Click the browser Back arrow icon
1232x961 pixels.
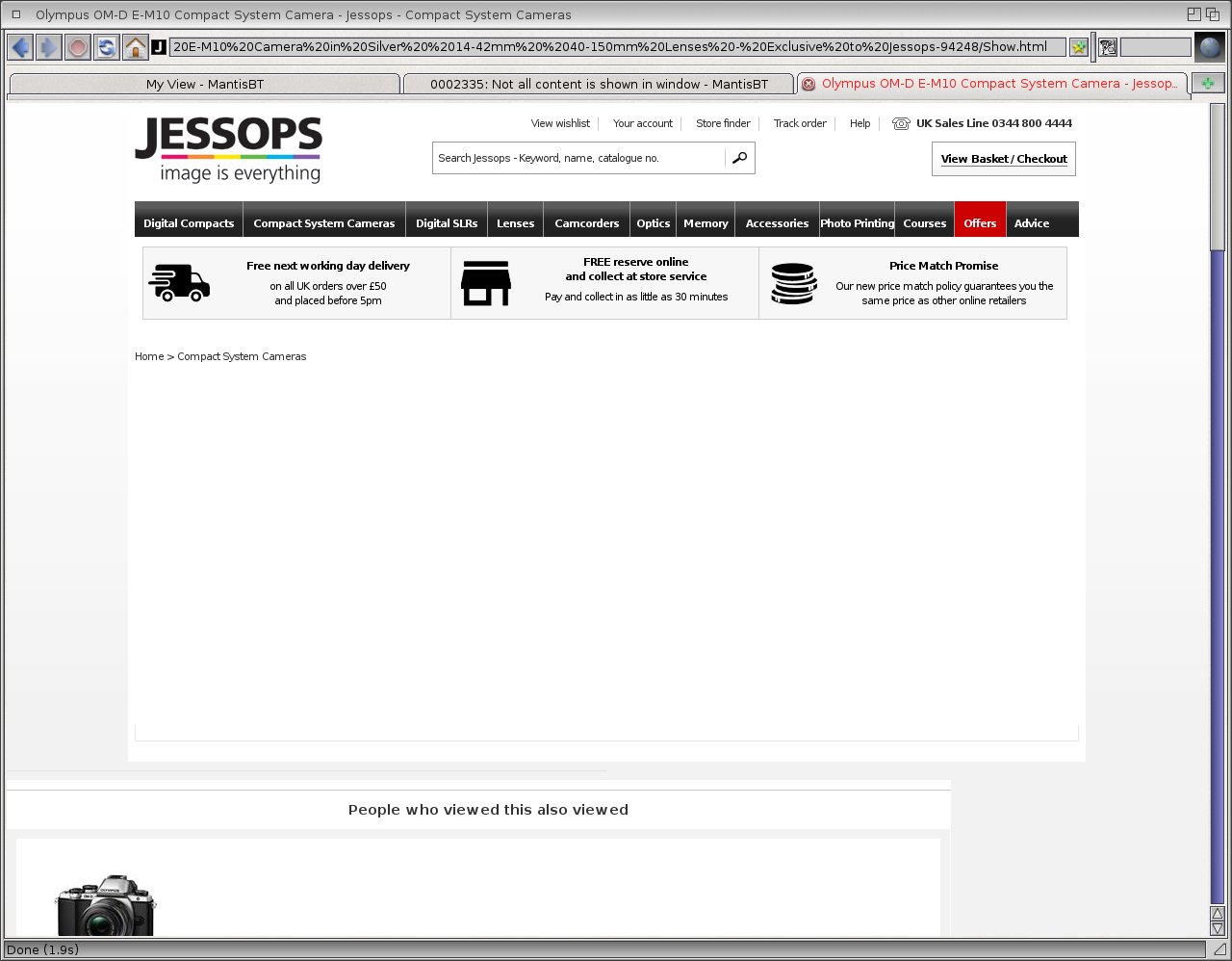(x=20, y=47)
